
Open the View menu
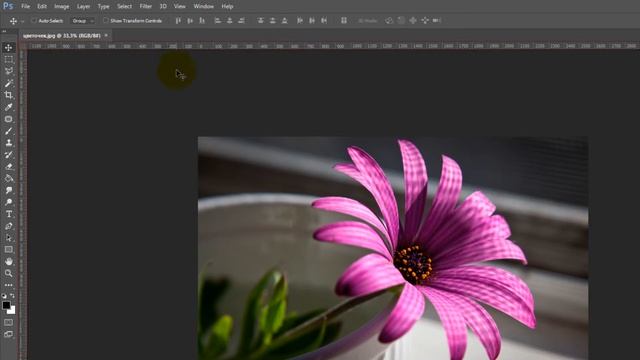180,7
